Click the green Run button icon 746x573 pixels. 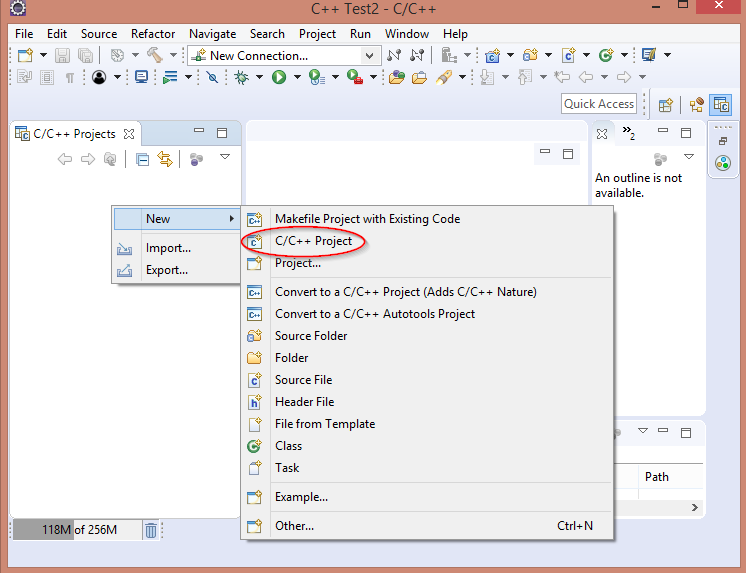279,77
